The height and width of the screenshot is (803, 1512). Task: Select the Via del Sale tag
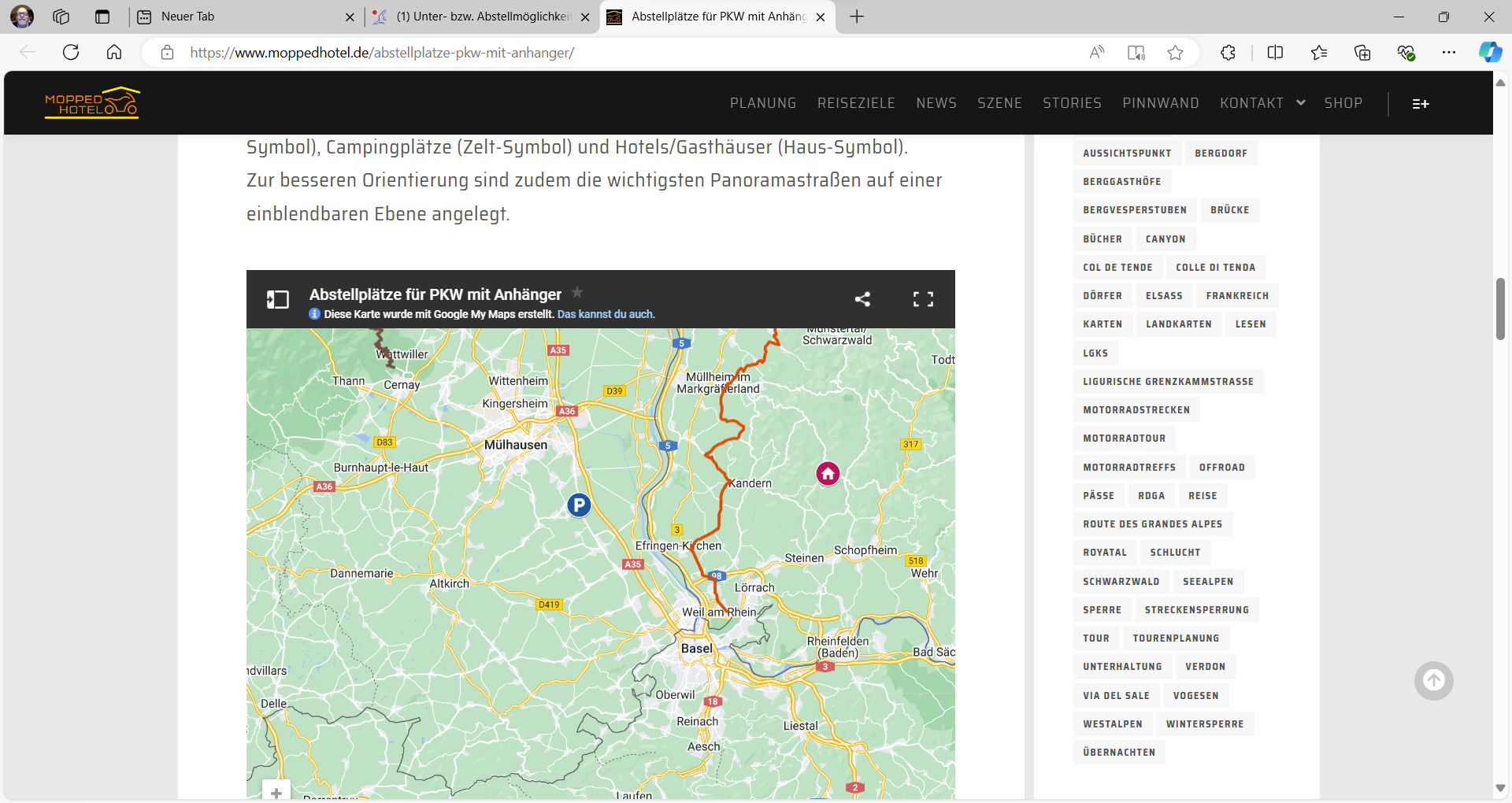(x=1116, y=696)
